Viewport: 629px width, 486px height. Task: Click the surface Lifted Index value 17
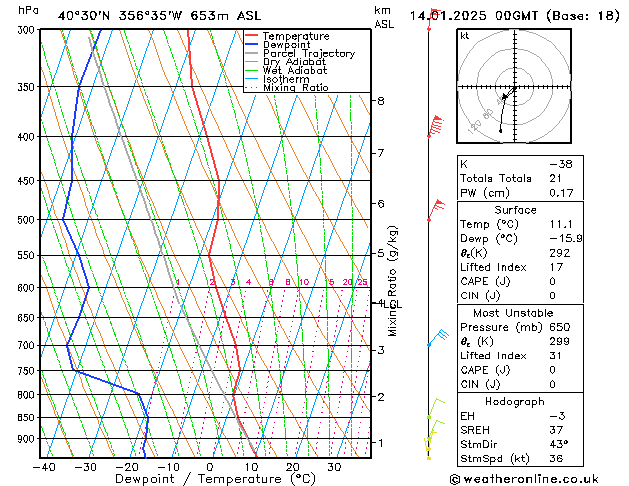(x=556, y=267)
